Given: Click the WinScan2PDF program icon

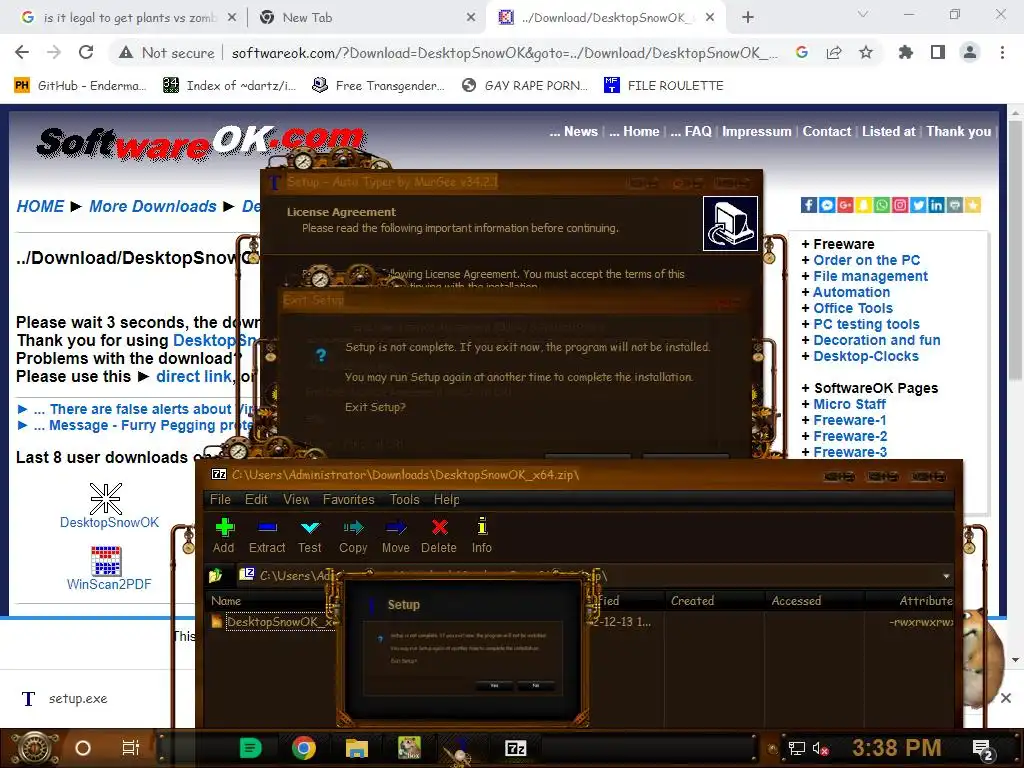Looking at the screenshot, I should tap(106, 560).
